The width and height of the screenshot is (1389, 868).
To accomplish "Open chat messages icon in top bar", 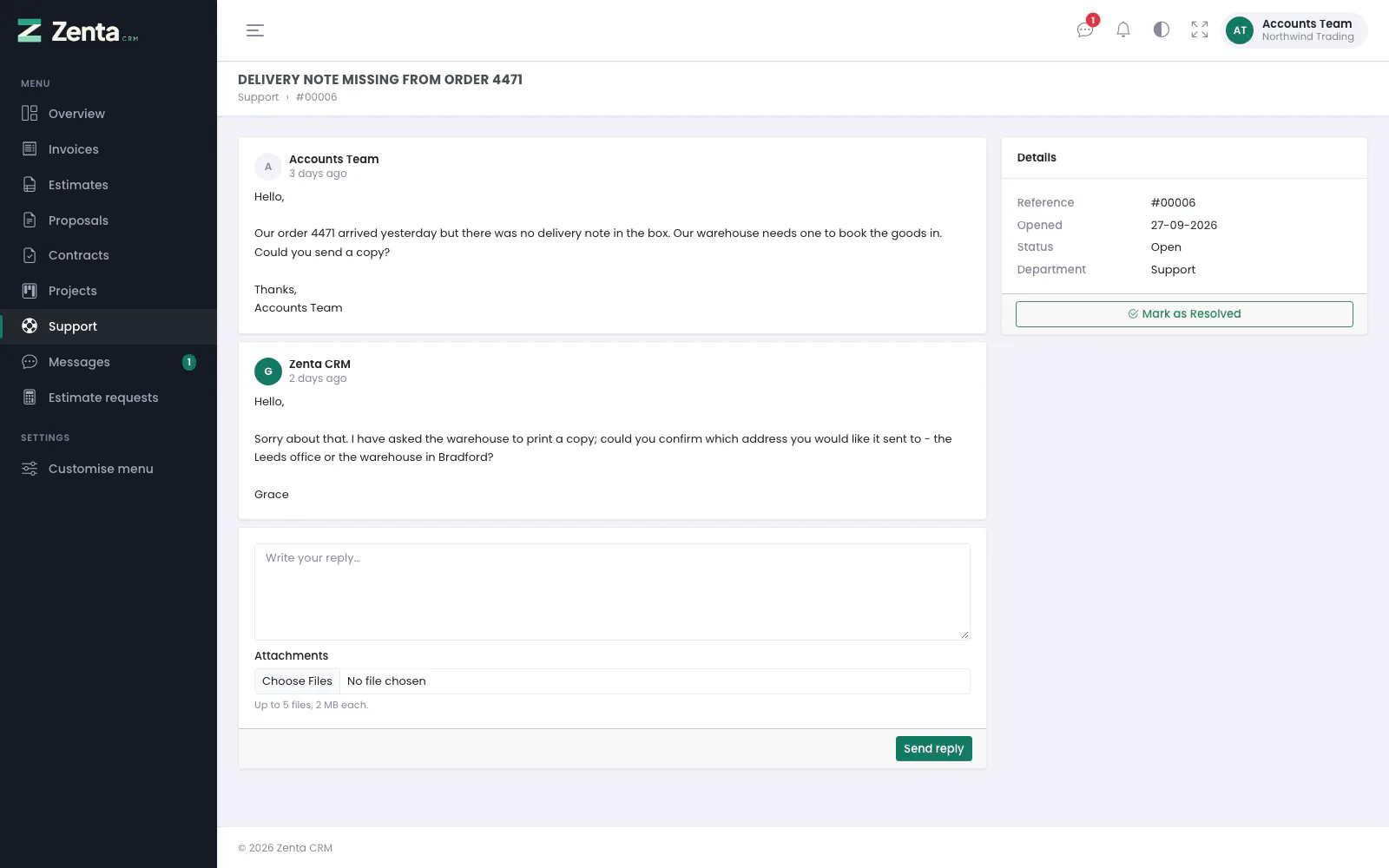I will tap(1085, 30).
